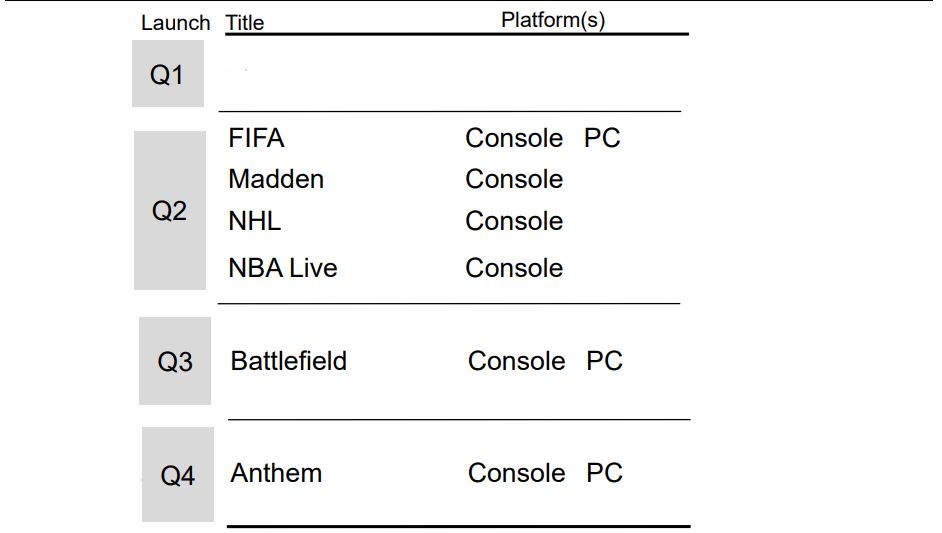Click Console in the FIFA row
The width and height of the screenshot is (942, 533).
tap(514, 138)
